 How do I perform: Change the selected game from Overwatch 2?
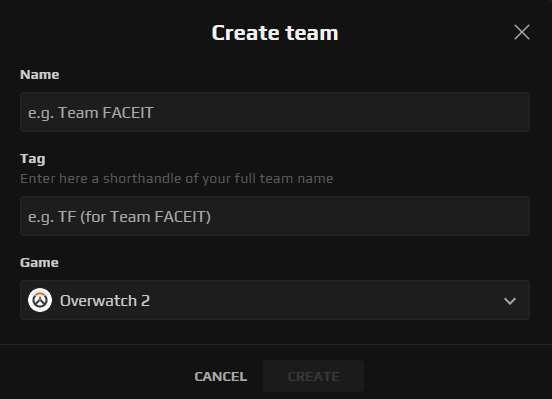coord(275,300)
